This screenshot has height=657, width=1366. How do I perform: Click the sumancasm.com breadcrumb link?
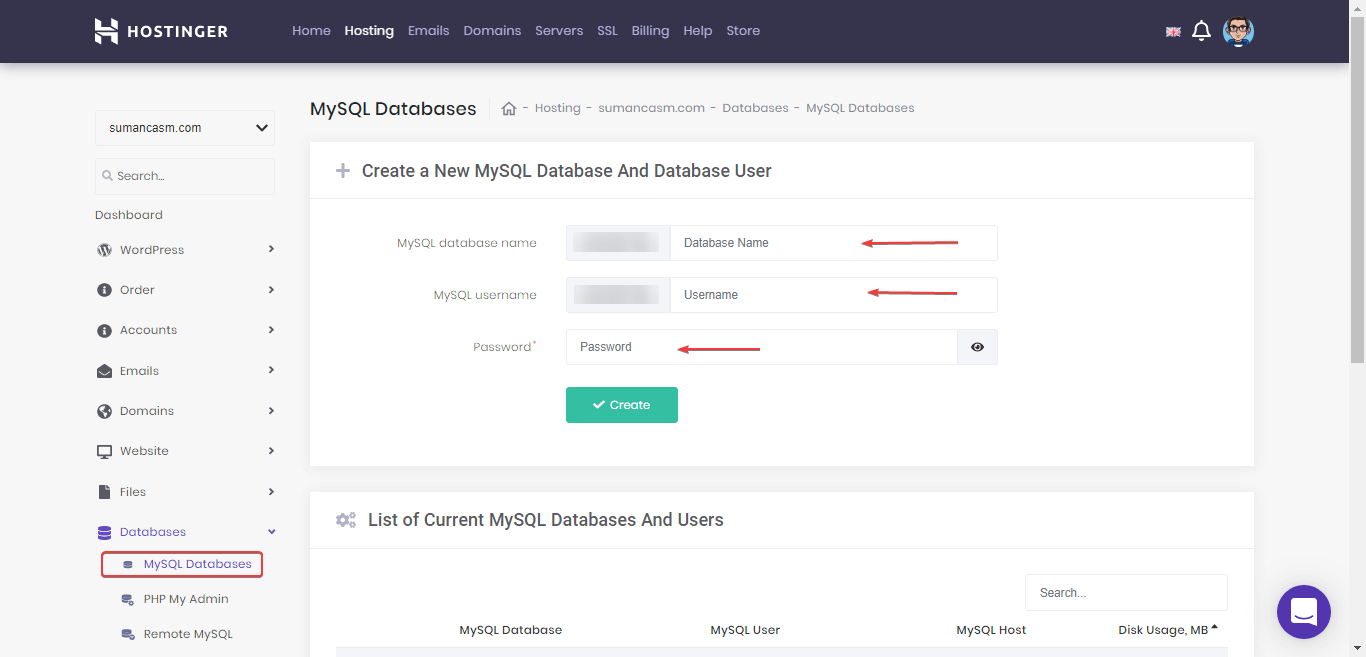click(x=652, y=108)
